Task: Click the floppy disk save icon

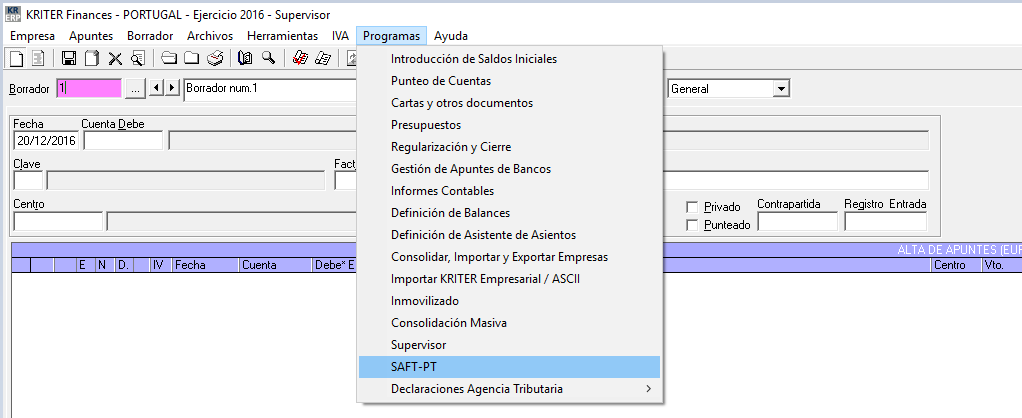Action: pyautogui.click(x=69, y=58)
